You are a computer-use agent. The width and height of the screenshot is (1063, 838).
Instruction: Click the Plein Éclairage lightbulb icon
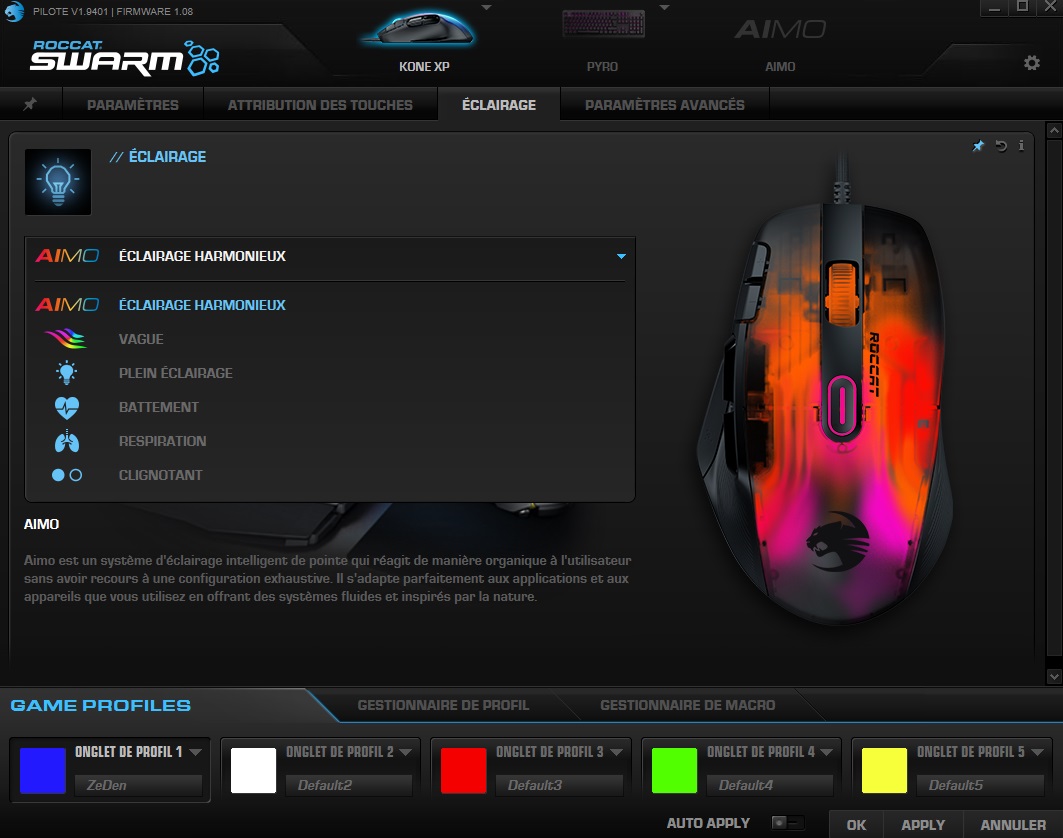66,372
